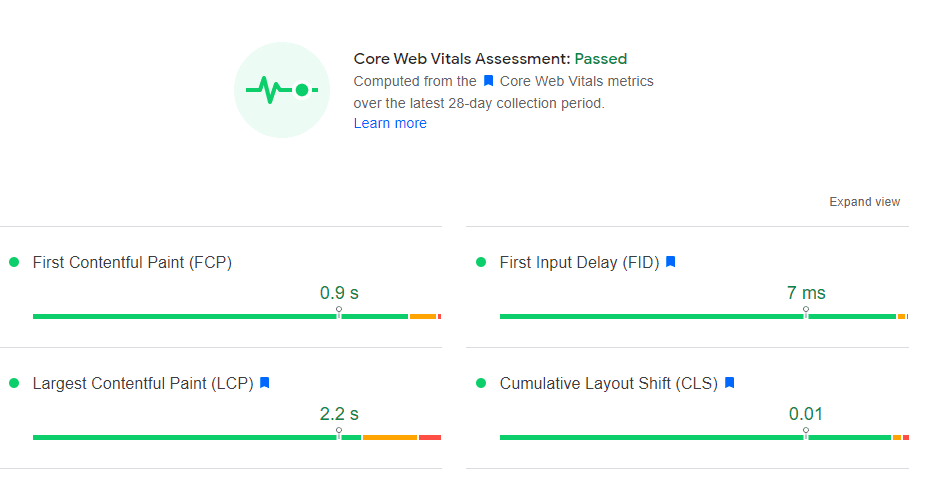
Task: Click the CLS 0.01 distribution marker
Action: coord(806,432)
